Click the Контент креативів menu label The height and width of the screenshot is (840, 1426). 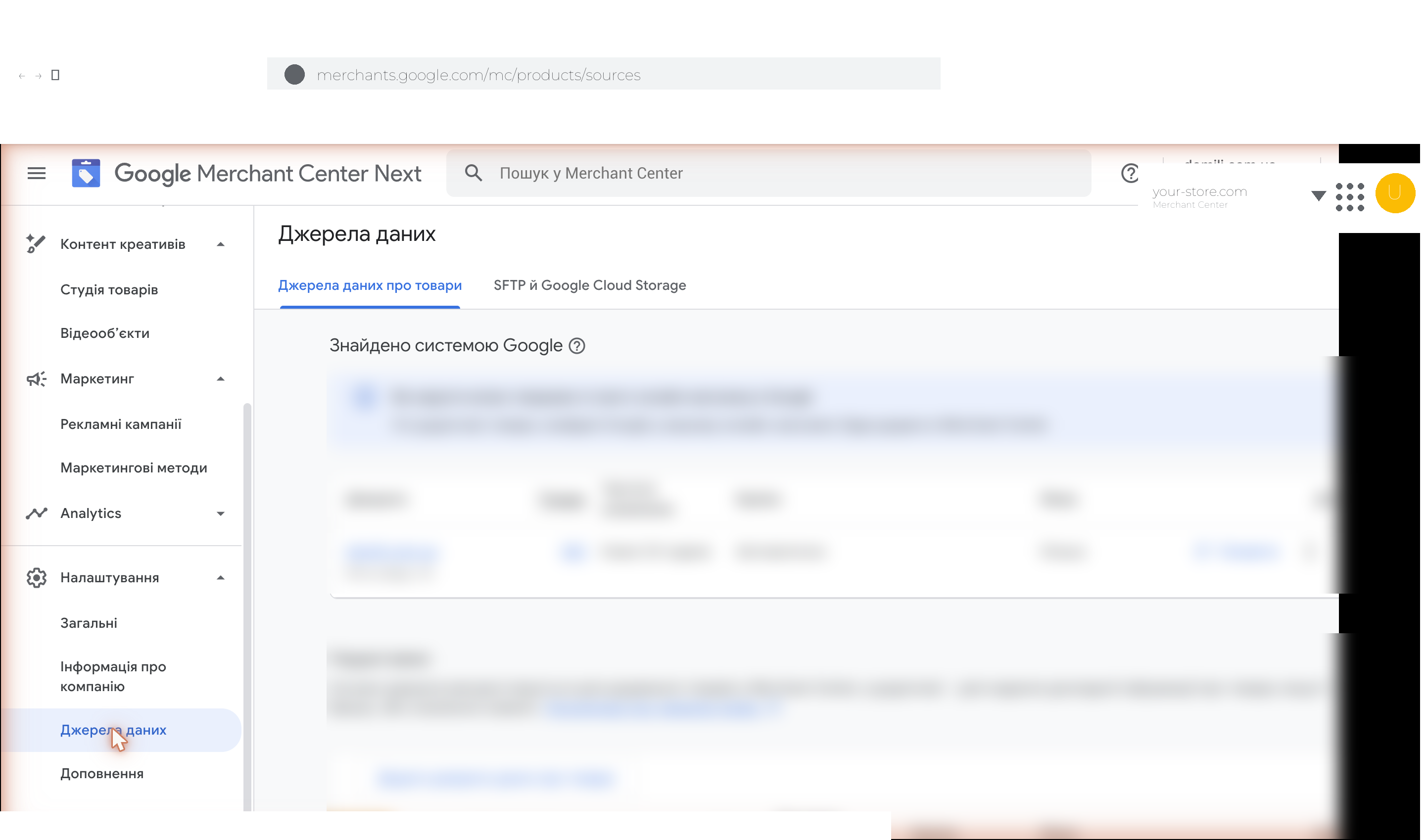[x=123, y=244]
